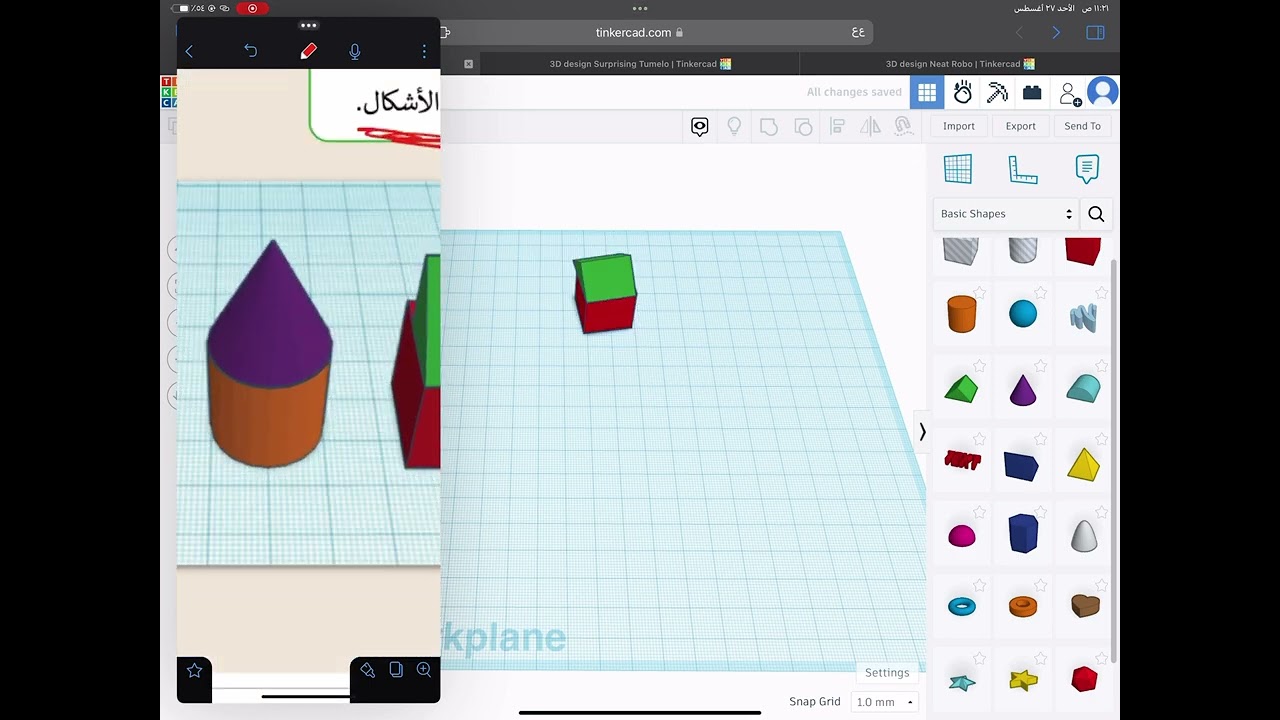This screenshot has width=1280, height=720.
Task: Open more options in notes window
Action: click(x=424, y=51)
